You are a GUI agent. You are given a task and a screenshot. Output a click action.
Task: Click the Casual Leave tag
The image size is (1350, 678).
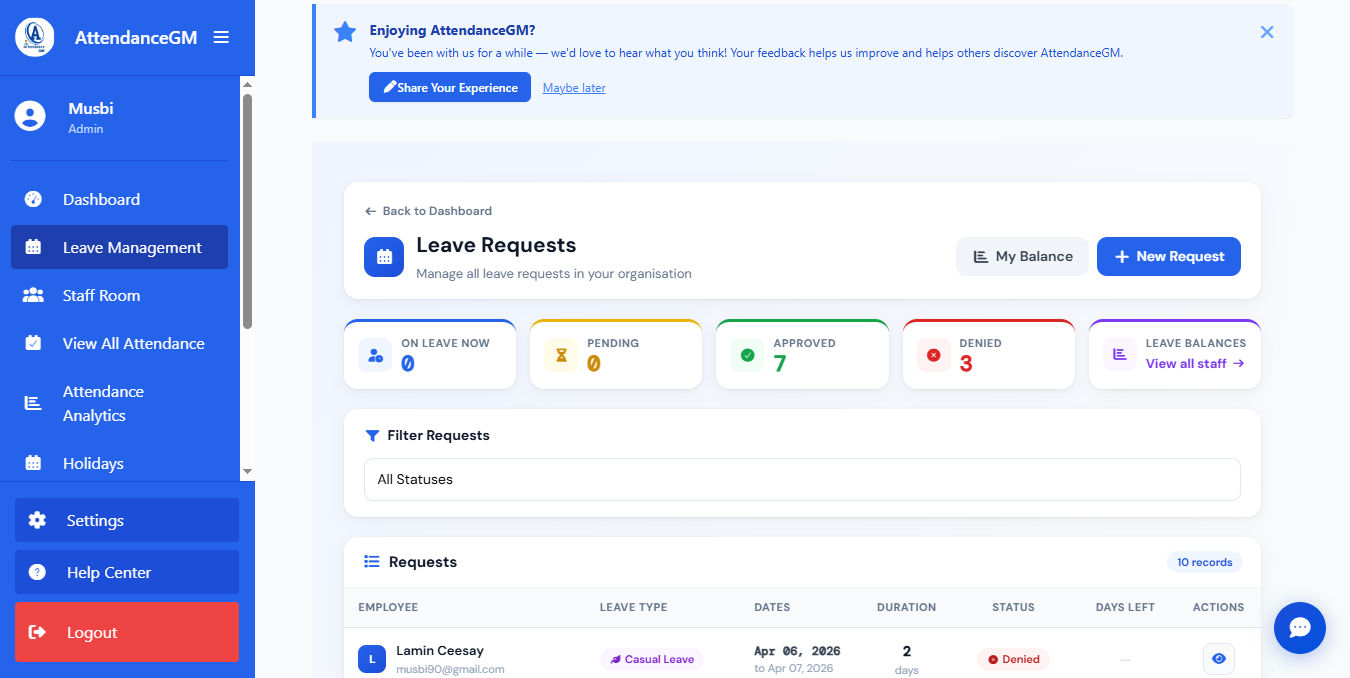tap(652, 659)
